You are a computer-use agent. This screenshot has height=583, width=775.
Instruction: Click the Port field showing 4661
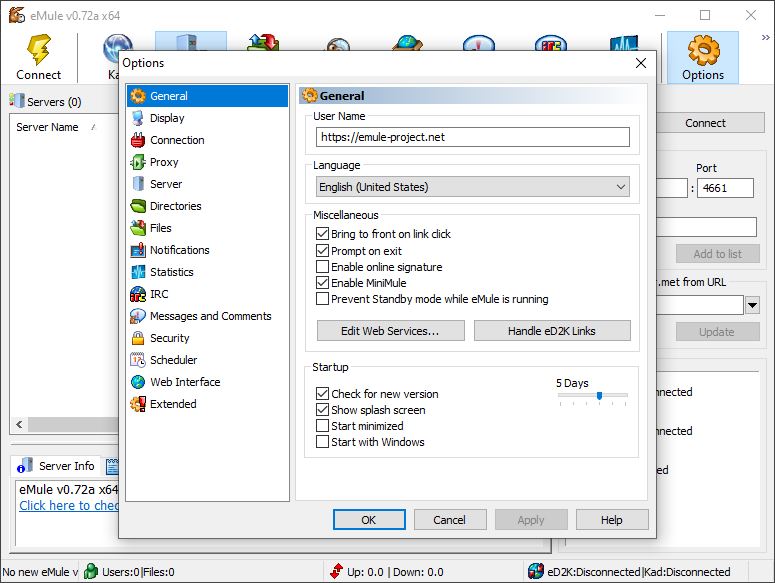[x=725, y=188]
